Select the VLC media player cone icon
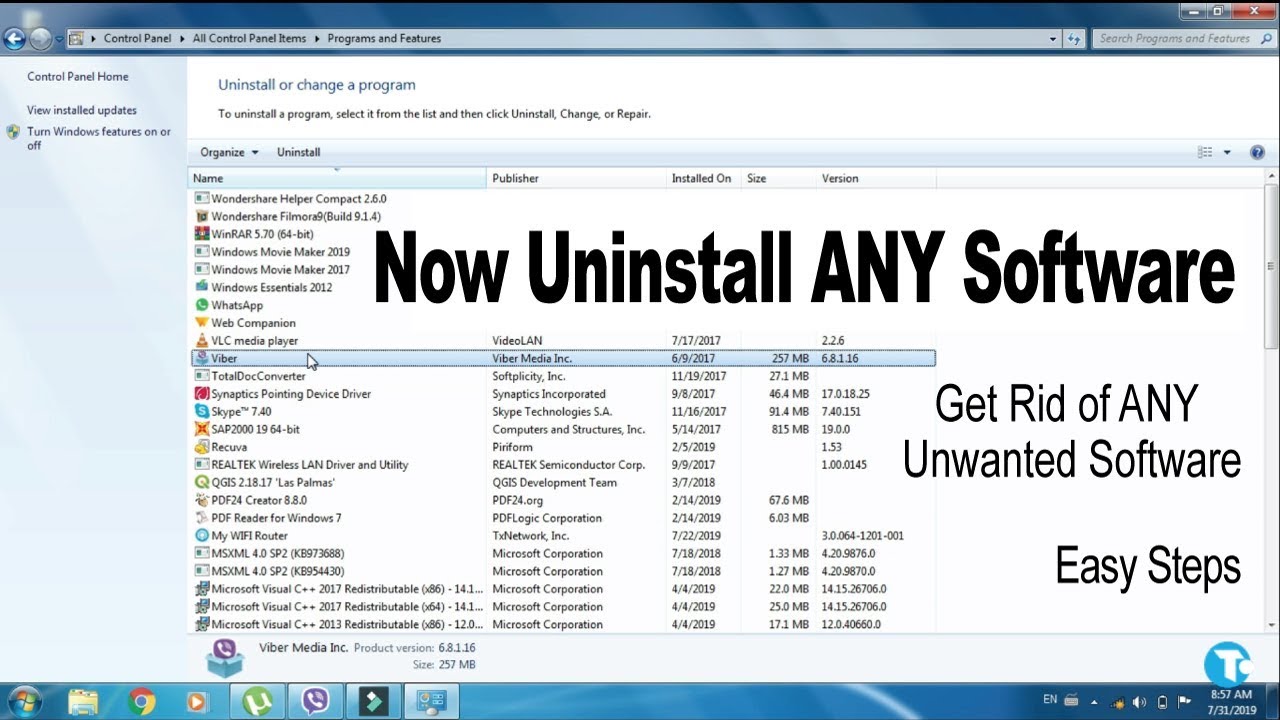 pos(202,341)
